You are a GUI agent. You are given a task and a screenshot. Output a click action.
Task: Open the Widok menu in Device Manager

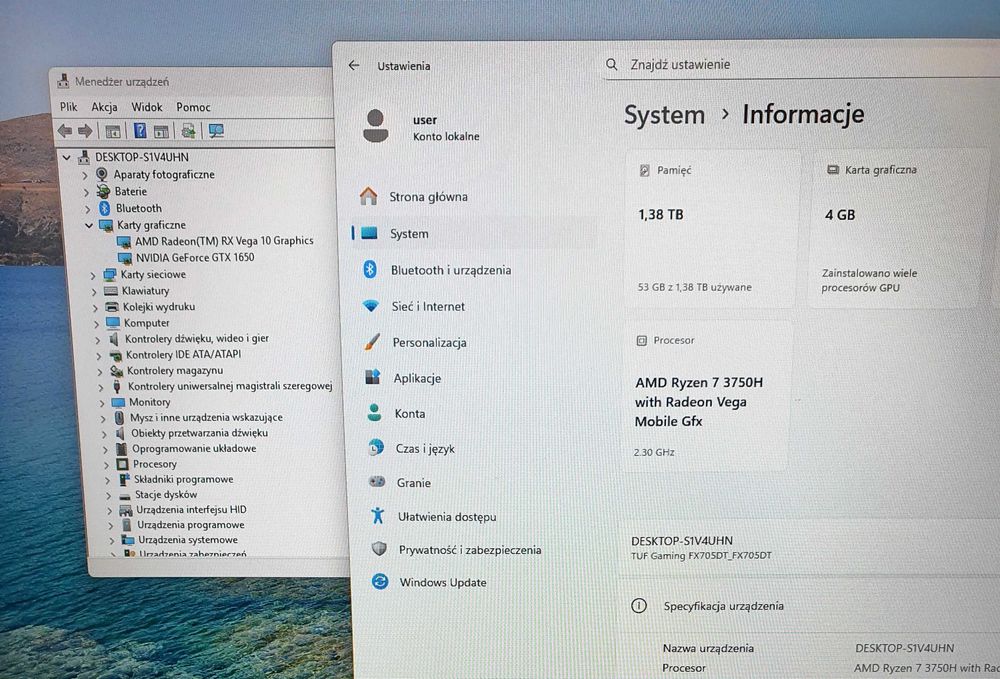[x=147, y=107]
